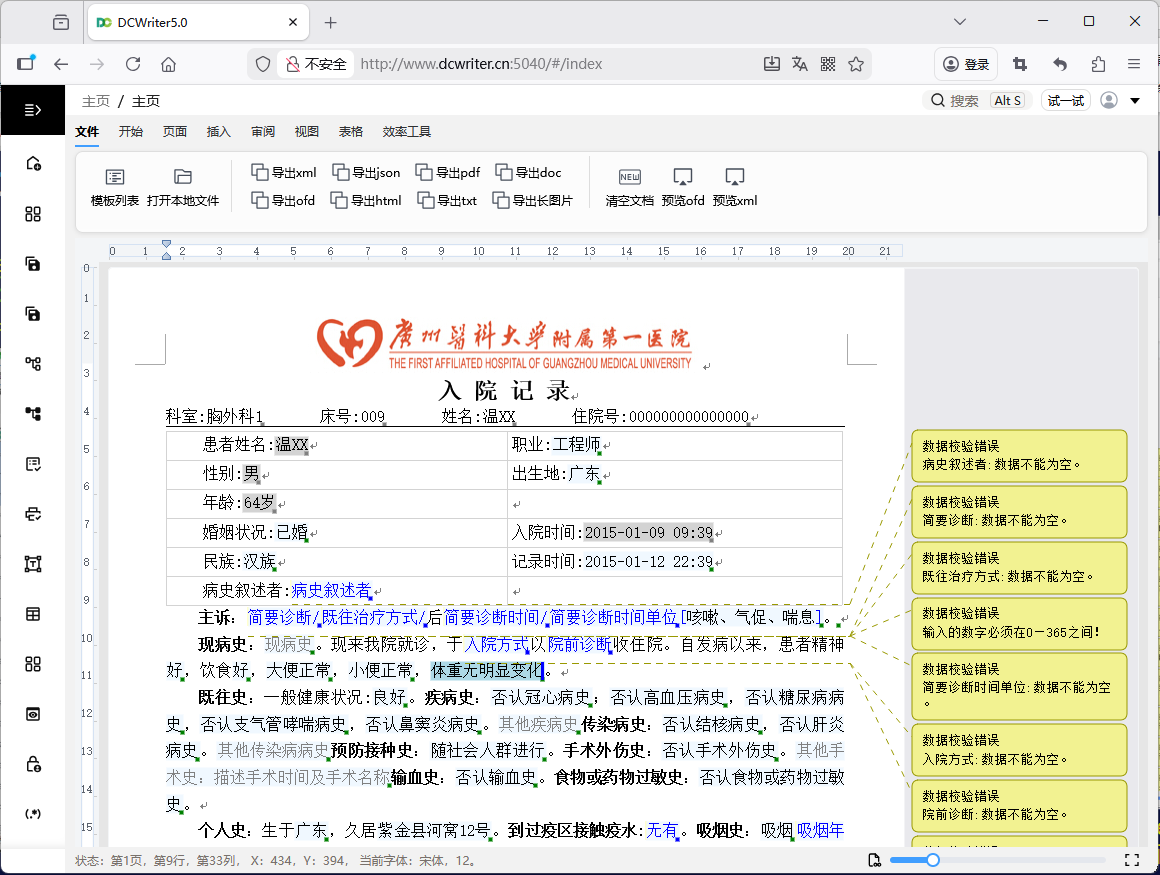1160x875 pixels.
Task: Switch to the 开始 ribbon tab
Action: [x=130, y=131]
